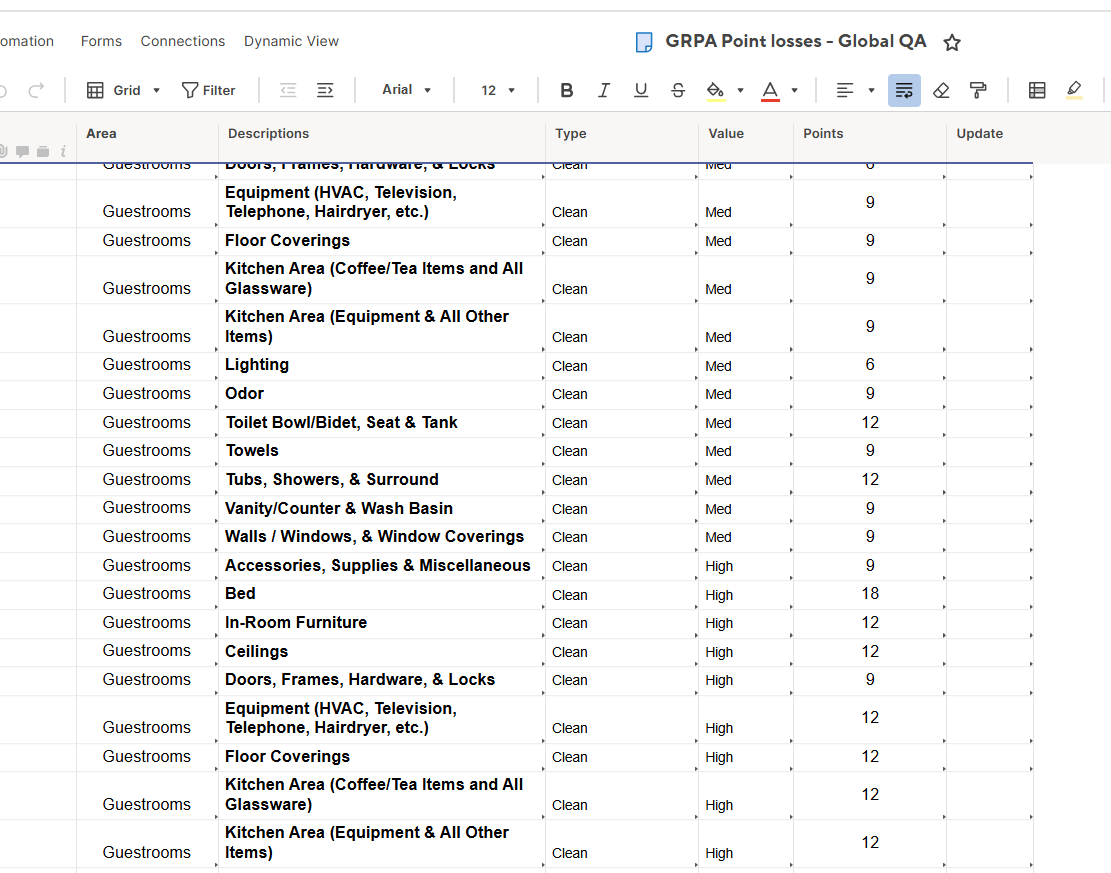Apply underline formatting

[641, 90]
